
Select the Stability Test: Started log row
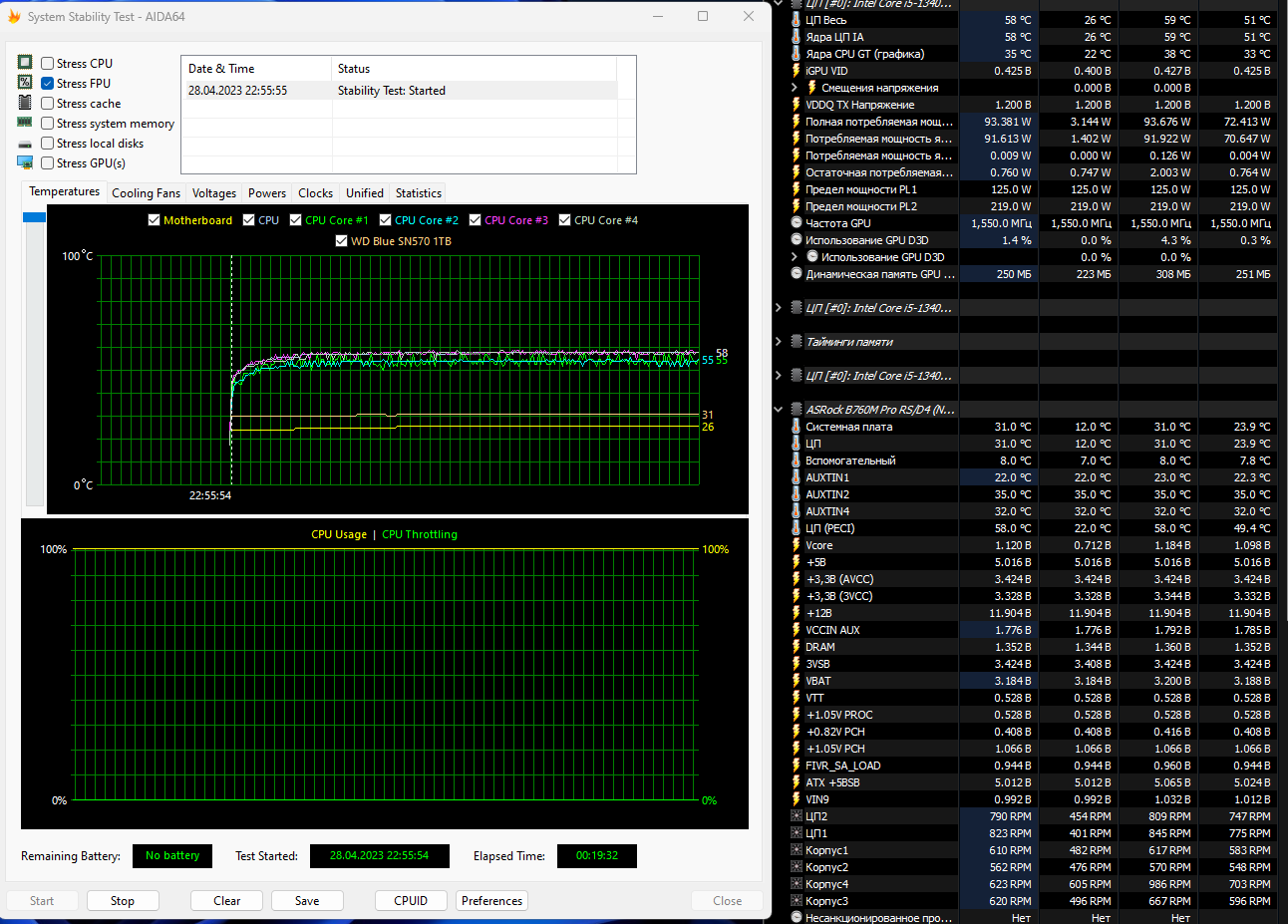click(x=391, y=91)
